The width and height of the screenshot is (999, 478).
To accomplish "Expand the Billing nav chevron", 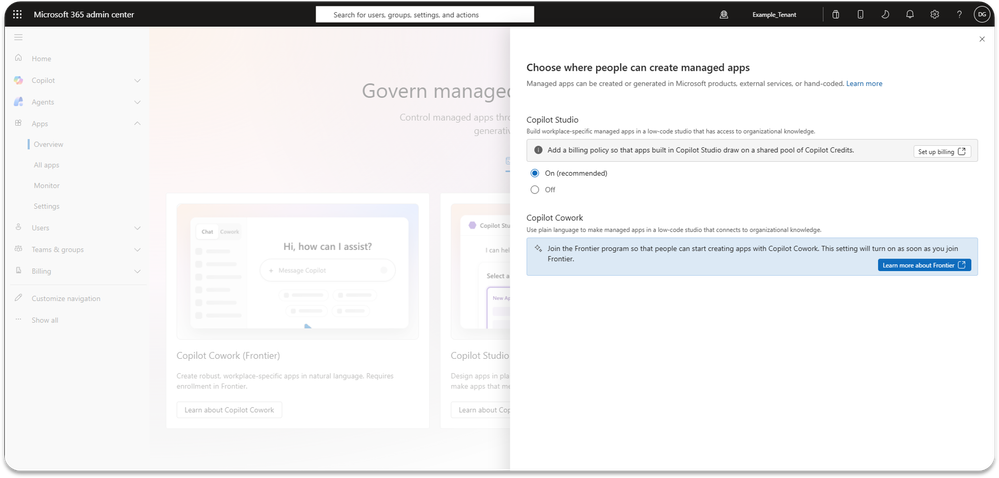I will pos(138,271).
